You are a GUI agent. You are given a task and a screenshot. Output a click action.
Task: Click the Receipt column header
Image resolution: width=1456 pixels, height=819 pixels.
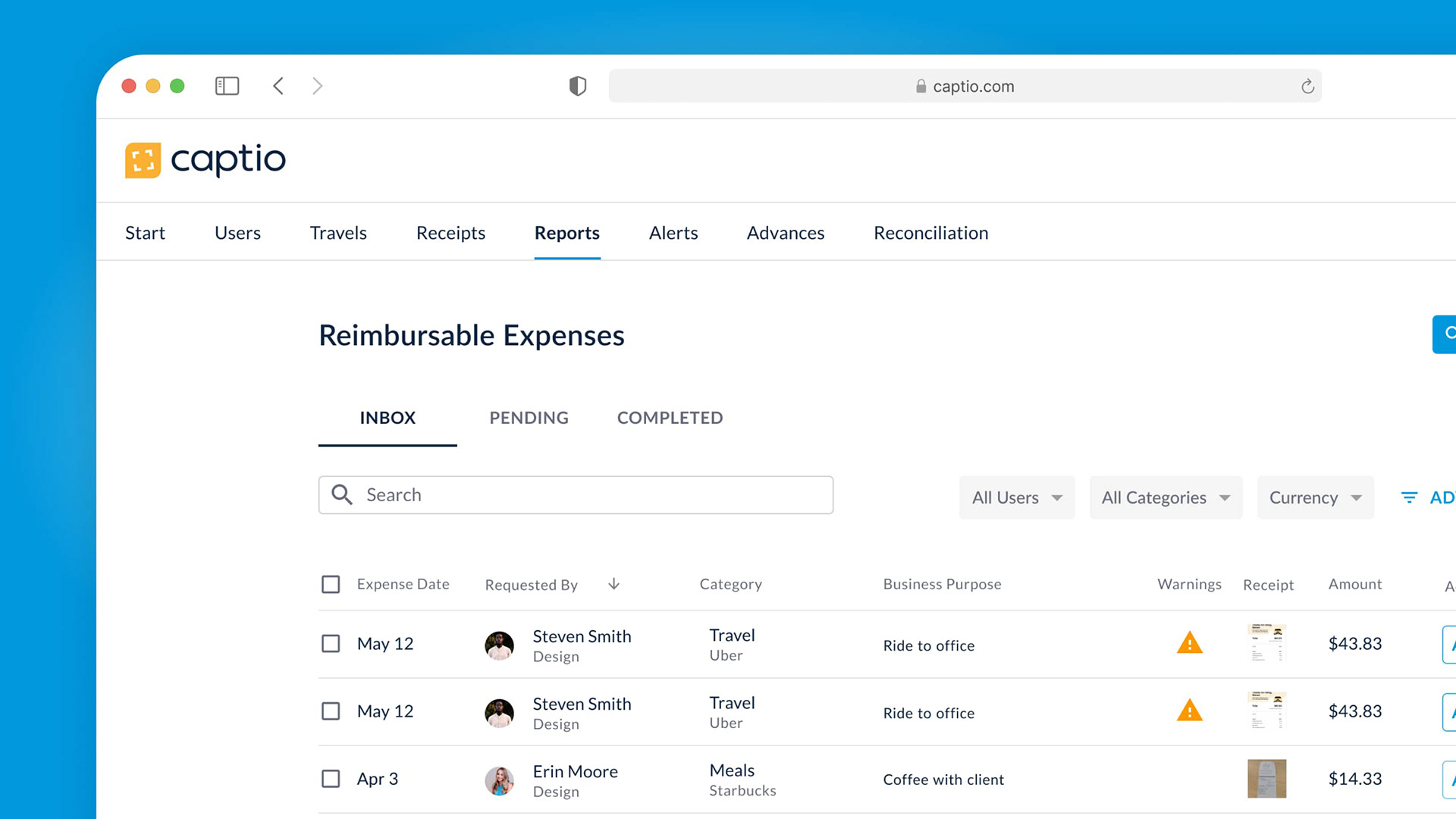pyautogui.click(x=1268, y=585)
